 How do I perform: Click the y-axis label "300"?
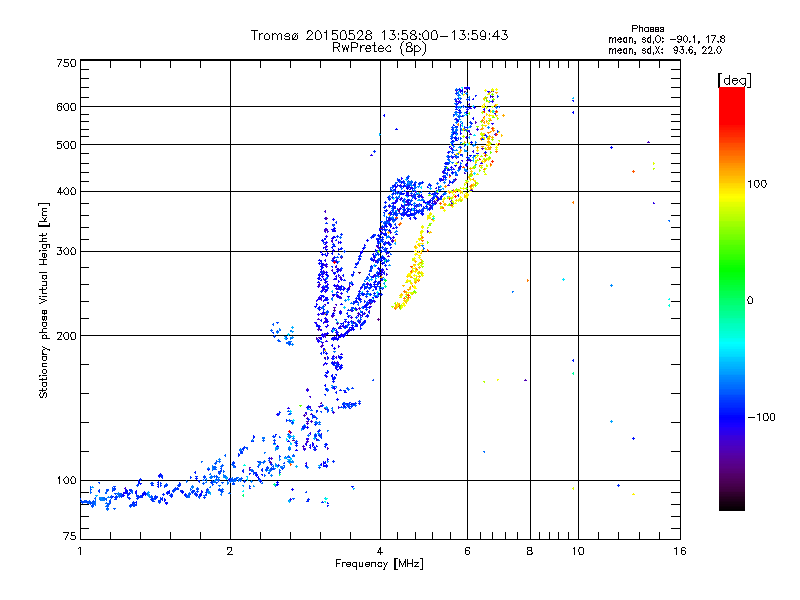pyautogui.click(x=66, y=251)
